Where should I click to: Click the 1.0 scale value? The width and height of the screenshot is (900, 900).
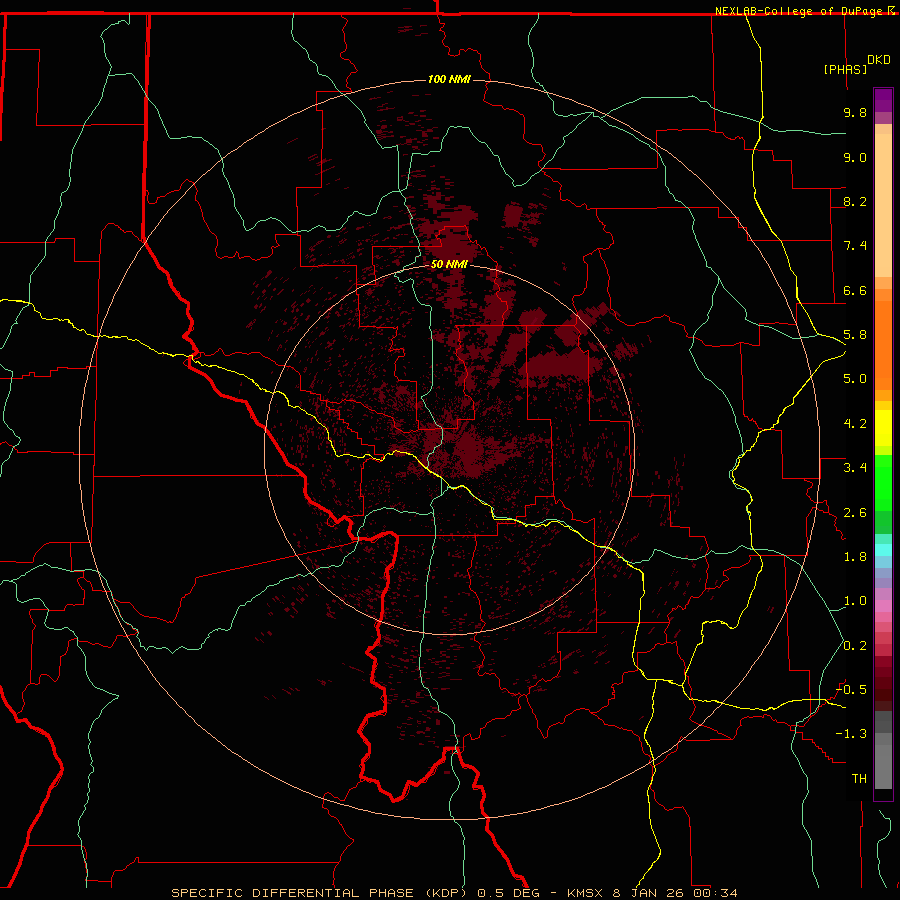[855, 601]
